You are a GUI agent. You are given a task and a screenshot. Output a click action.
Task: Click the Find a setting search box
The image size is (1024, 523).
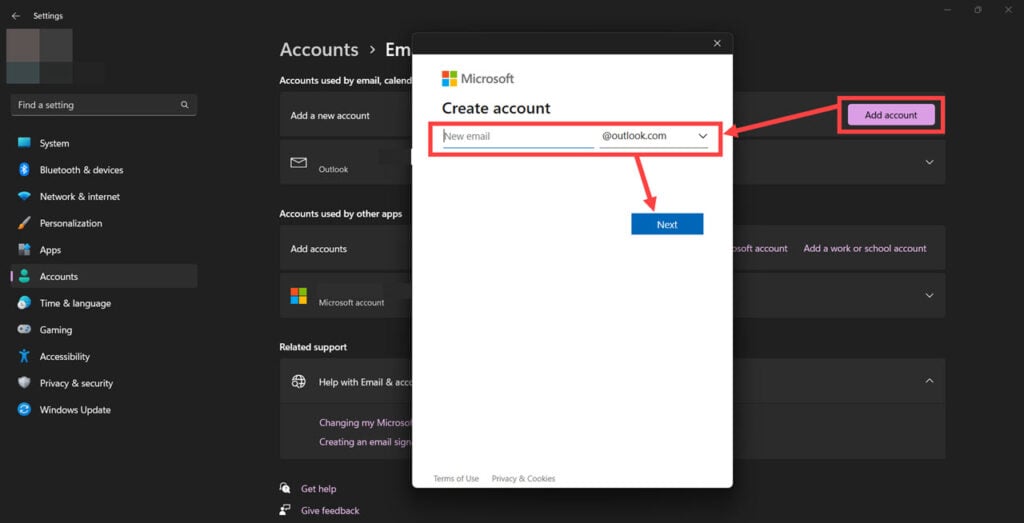pos(103,105)
